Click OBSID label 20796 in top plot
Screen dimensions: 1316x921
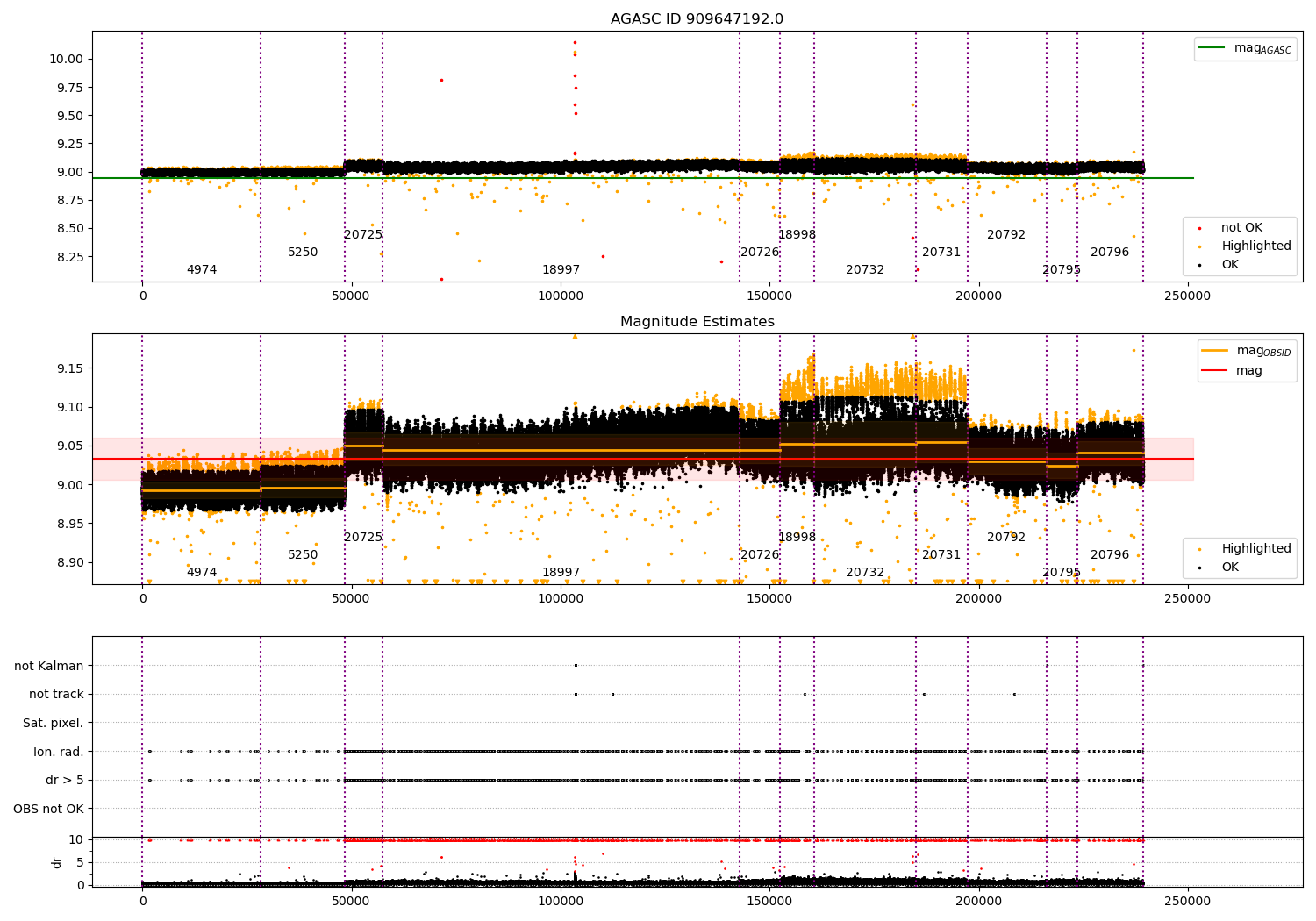pyautogui.click(x=1110, y=253)
